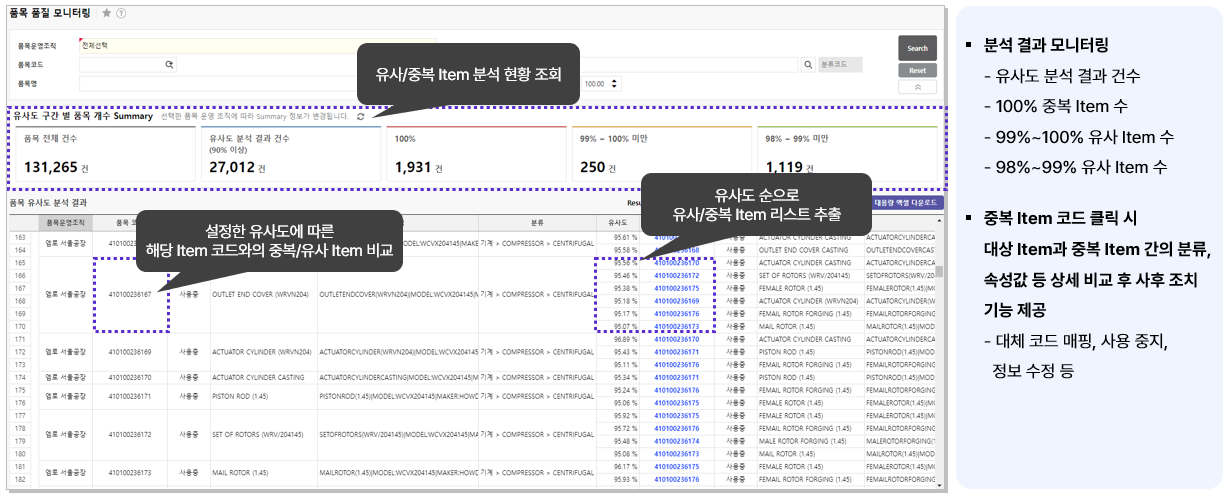Click the search magnifier in 품목코드 field
This screenshot has height=502, width=1230.
[x=169, y=64]
